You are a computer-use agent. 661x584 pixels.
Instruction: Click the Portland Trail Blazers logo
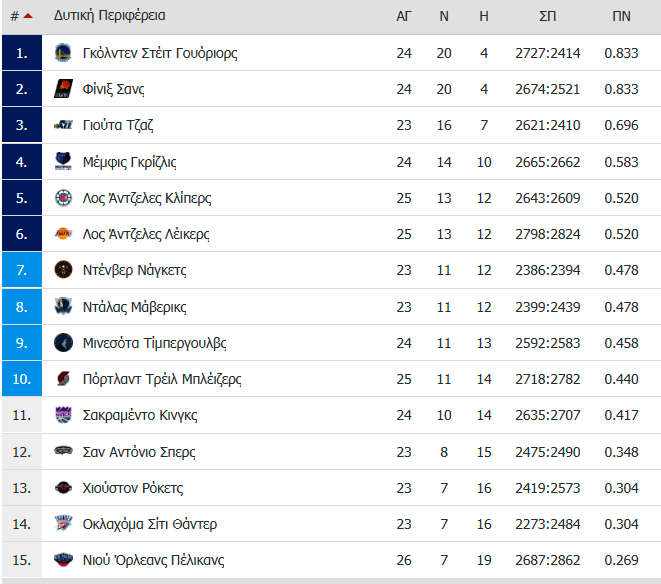coord(63,379)
